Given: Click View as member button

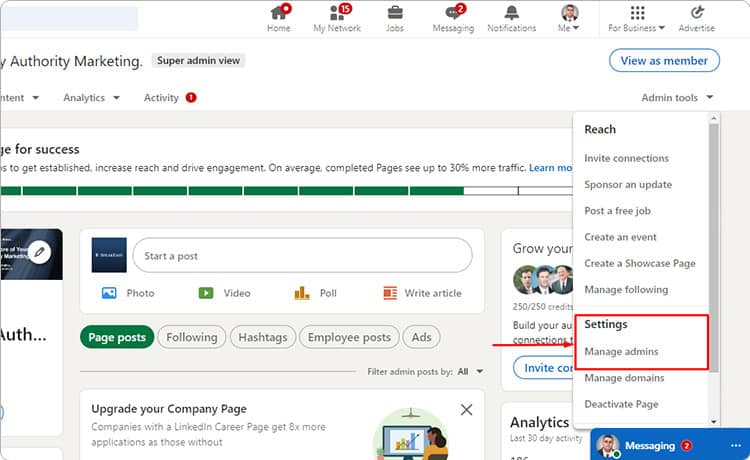Looking at the screenshot, I should point(664,61).
